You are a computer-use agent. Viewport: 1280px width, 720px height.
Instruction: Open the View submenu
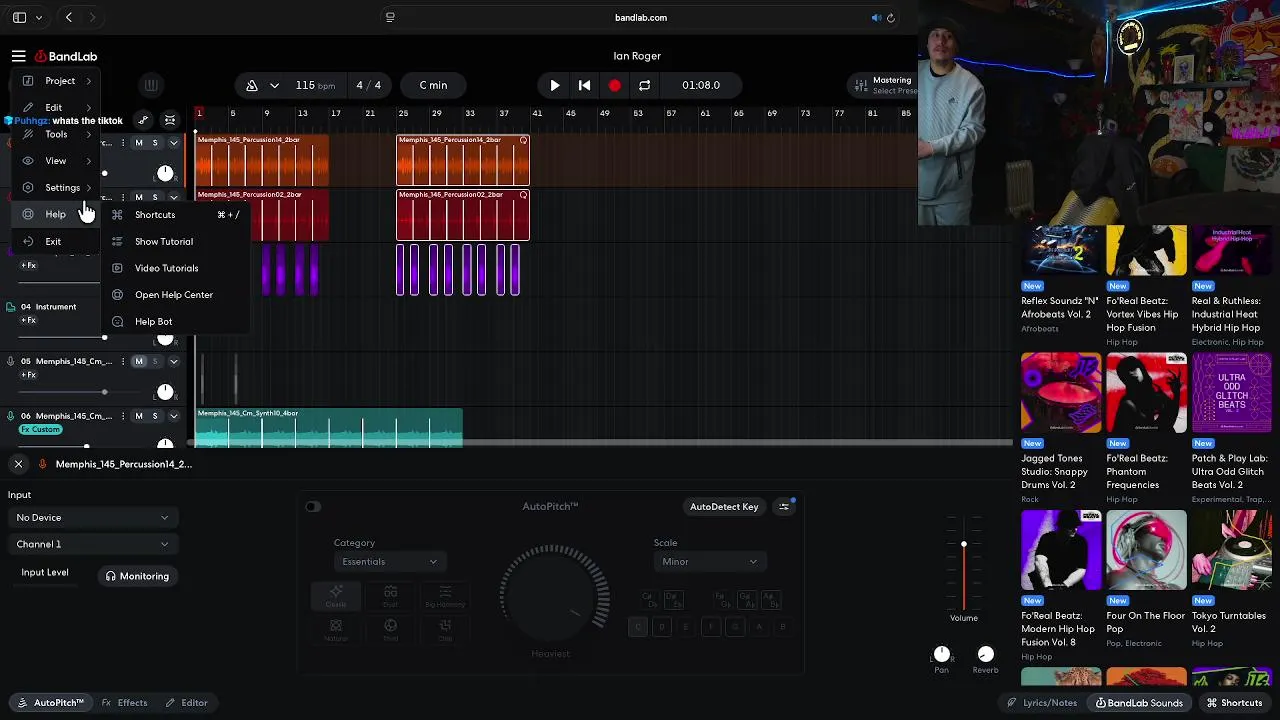point(56,161)
